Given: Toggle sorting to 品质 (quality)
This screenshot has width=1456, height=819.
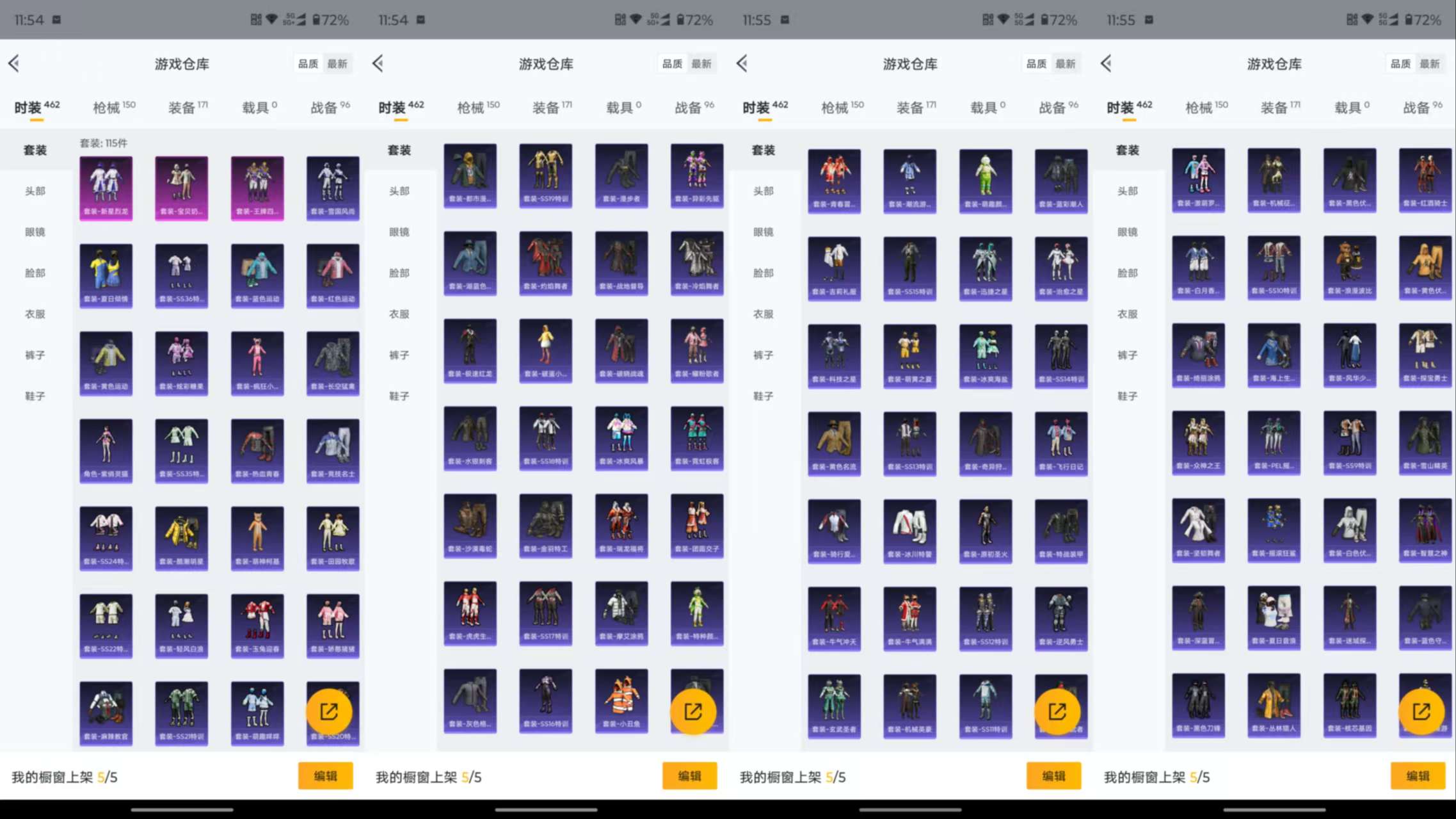Looking at the screenshot, I should point(308,63).
